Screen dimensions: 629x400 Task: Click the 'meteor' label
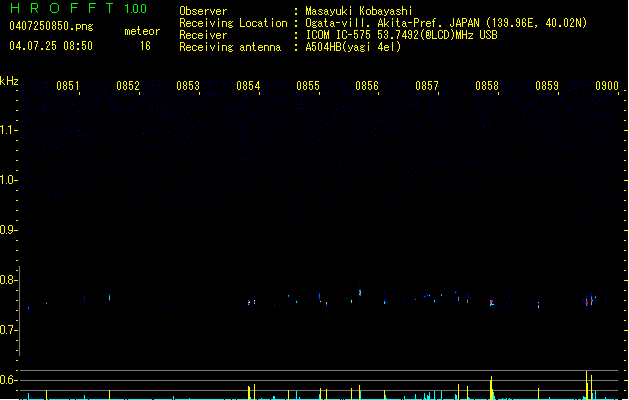click(x=142, y=31)
